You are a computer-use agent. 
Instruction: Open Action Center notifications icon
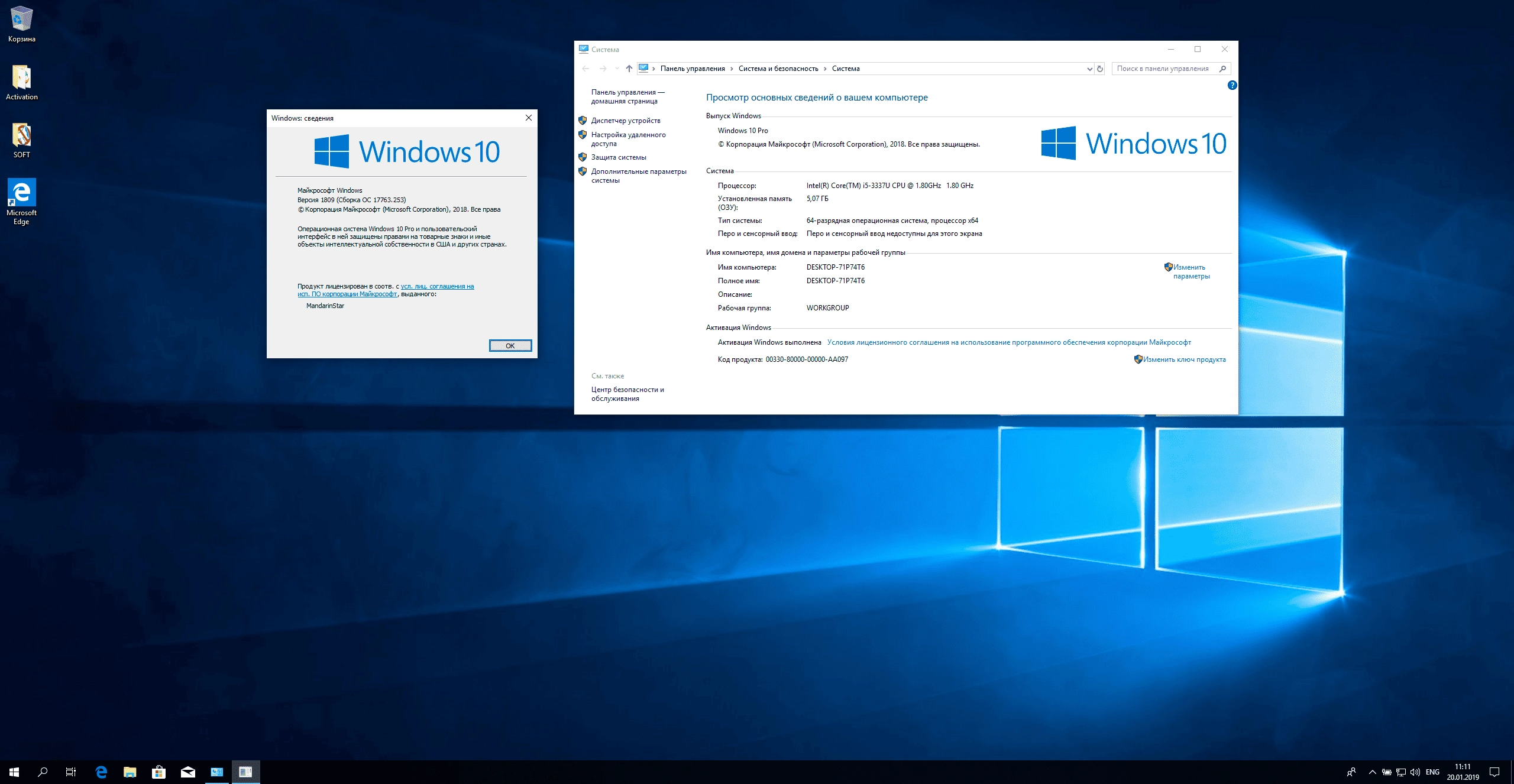(x=1494, y=772)
